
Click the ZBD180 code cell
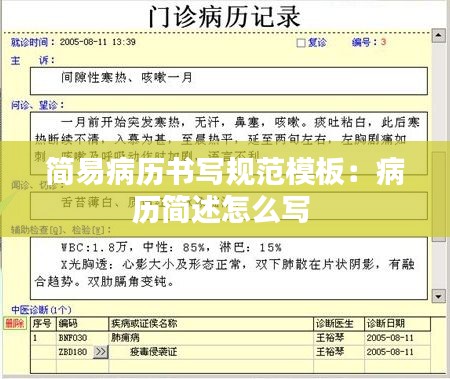(73, 352)
